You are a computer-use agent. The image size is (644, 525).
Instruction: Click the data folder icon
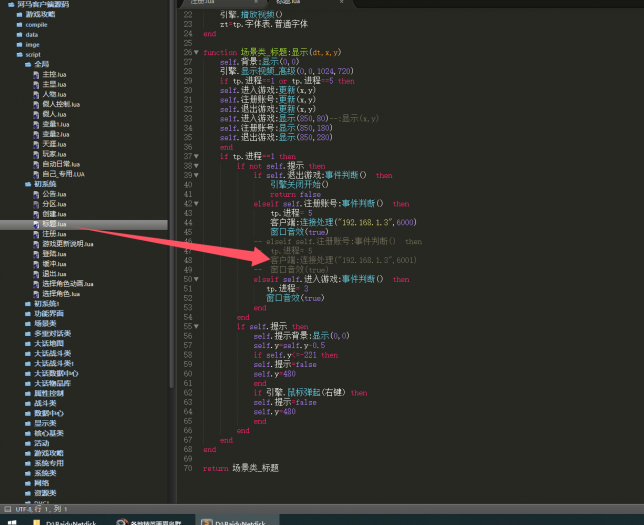(19, 34)
